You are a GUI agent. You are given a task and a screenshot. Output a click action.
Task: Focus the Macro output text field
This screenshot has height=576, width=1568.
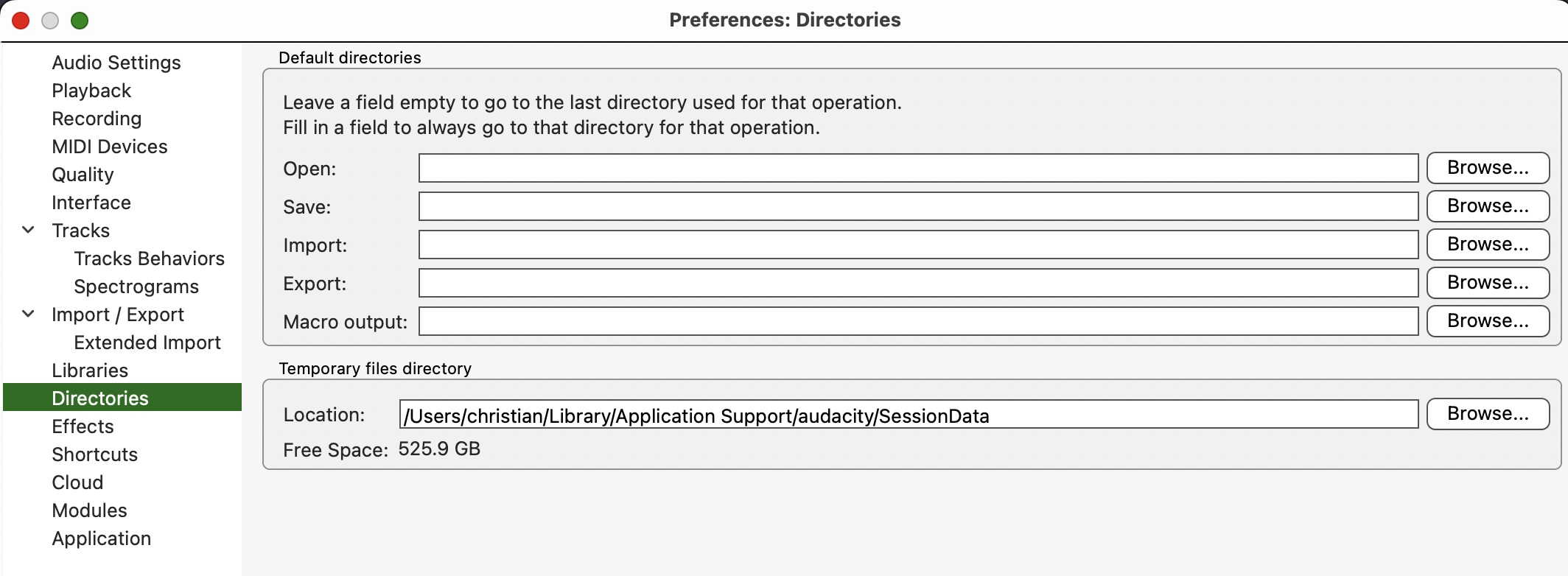[917, 321]
